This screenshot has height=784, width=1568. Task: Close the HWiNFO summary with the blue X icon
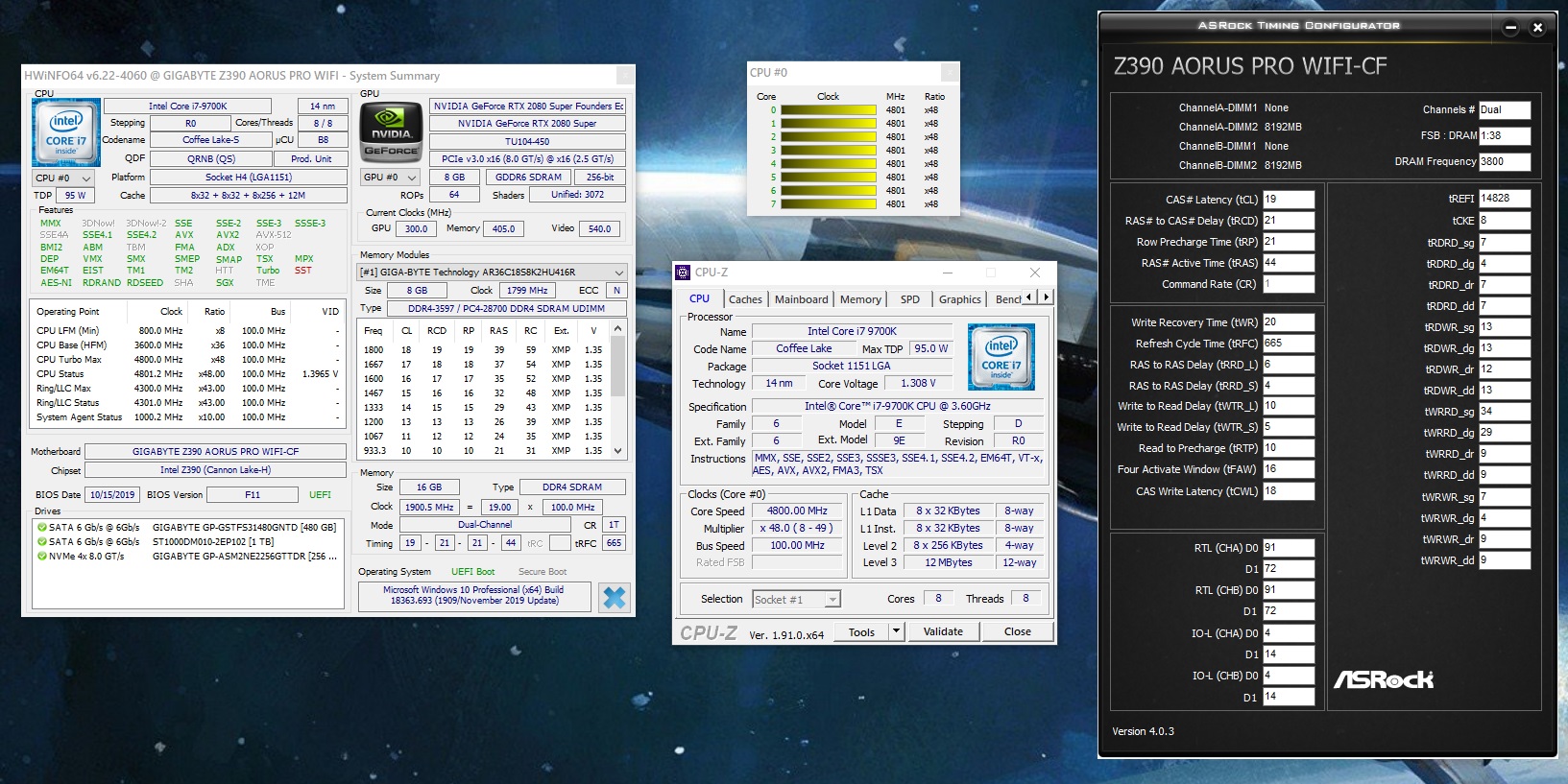(615, 598)
